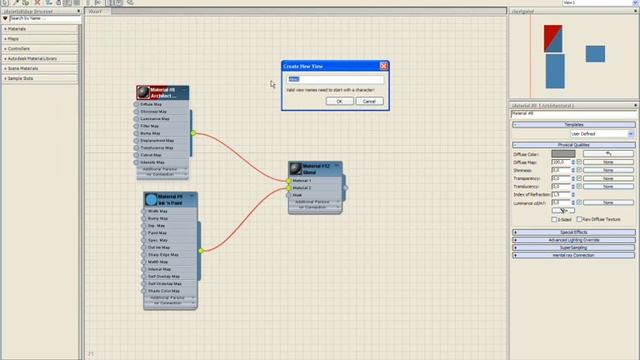
Task: Expand the Controllers group
Action: point(40,49)
